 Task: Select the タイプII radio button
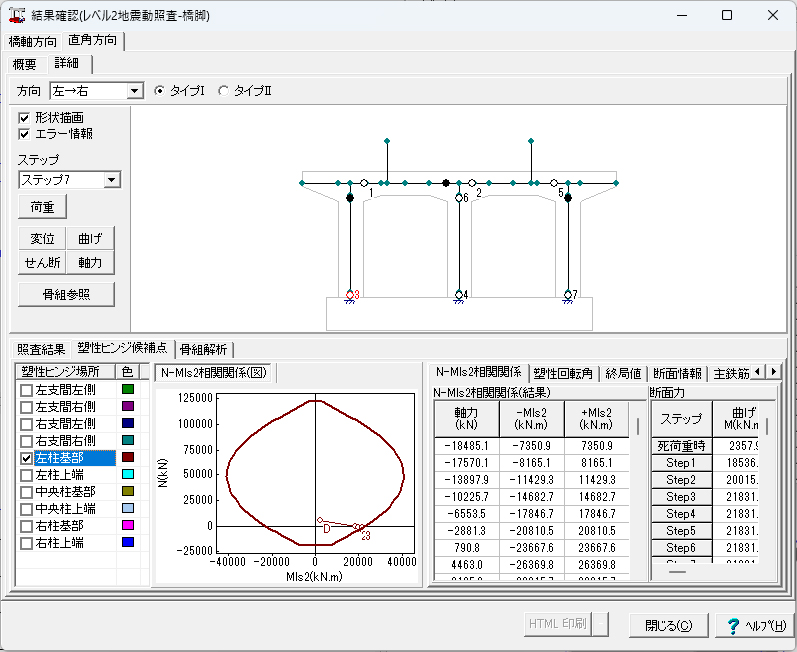click(223, 91)
